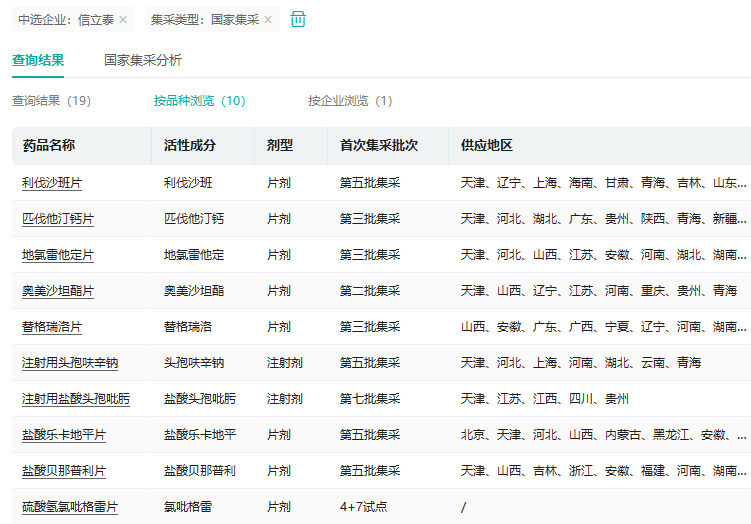Screen dimensions: 751x524
Task: Remove the 信立泰 company filter tag
Action: 123,20
